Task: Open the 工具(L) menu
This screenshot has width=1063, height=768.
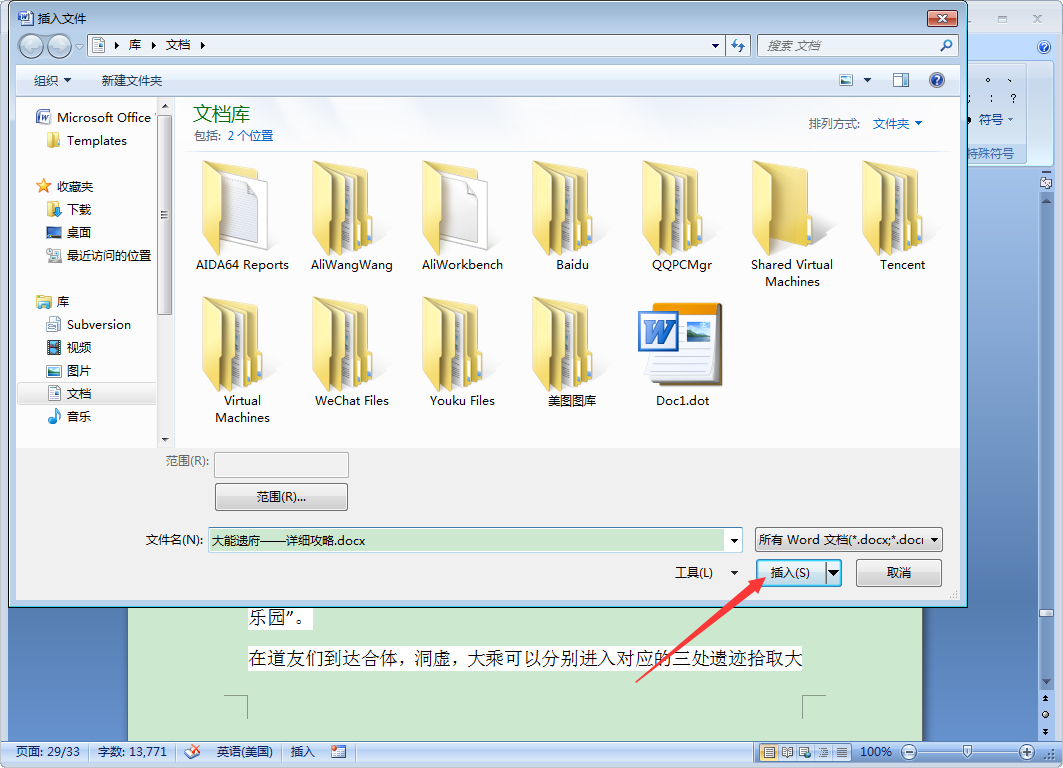Action: point(707,572)
